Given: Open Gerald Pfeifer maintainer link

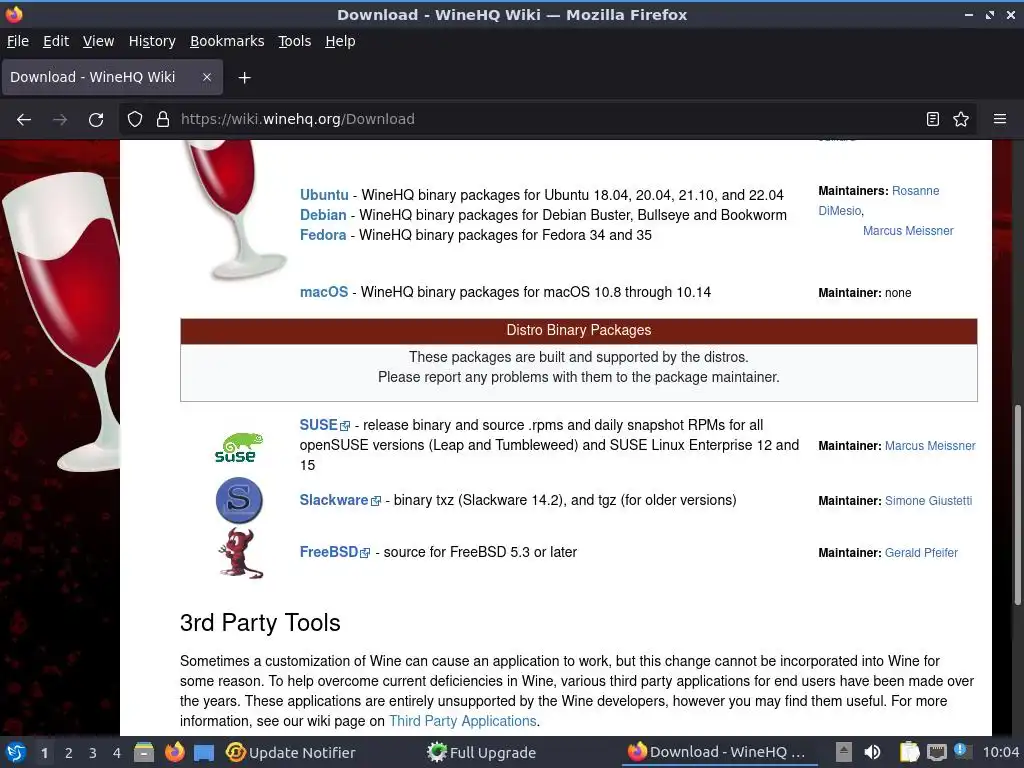Looking at the screenshot, I should (921, 553).
